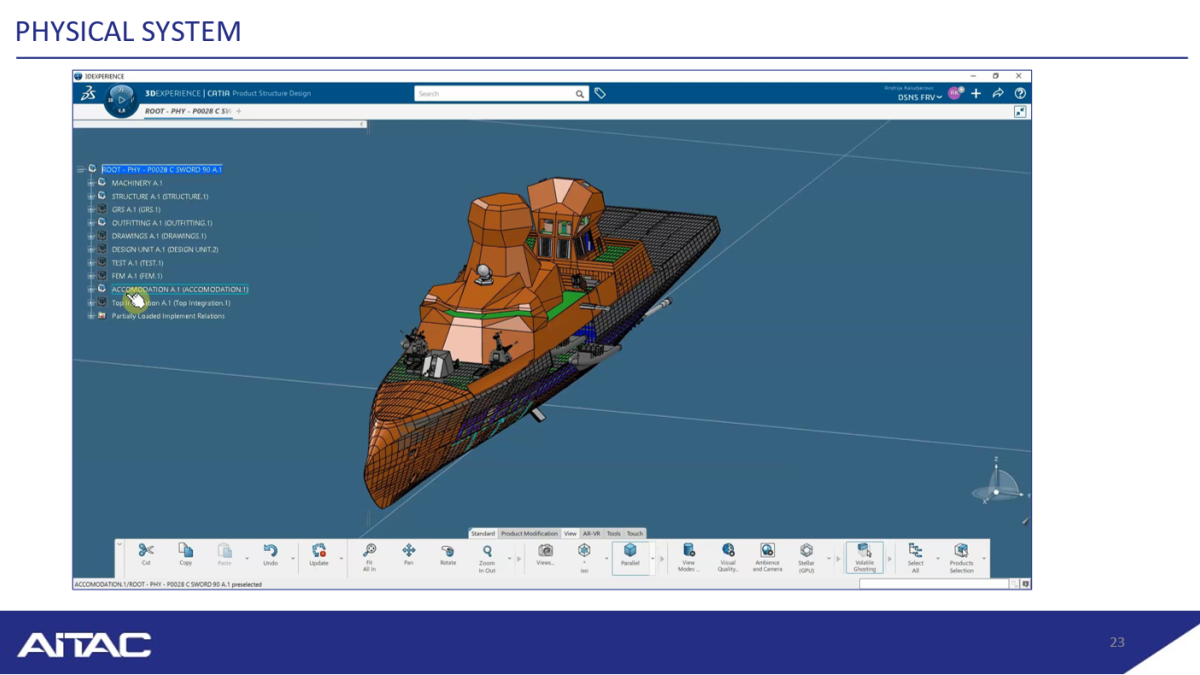Expand the MACHINERY A.1 tree node
Image resolution: width=1200 pixels, height=675 pixels.
pyautogui.click(x=90, y=183)
